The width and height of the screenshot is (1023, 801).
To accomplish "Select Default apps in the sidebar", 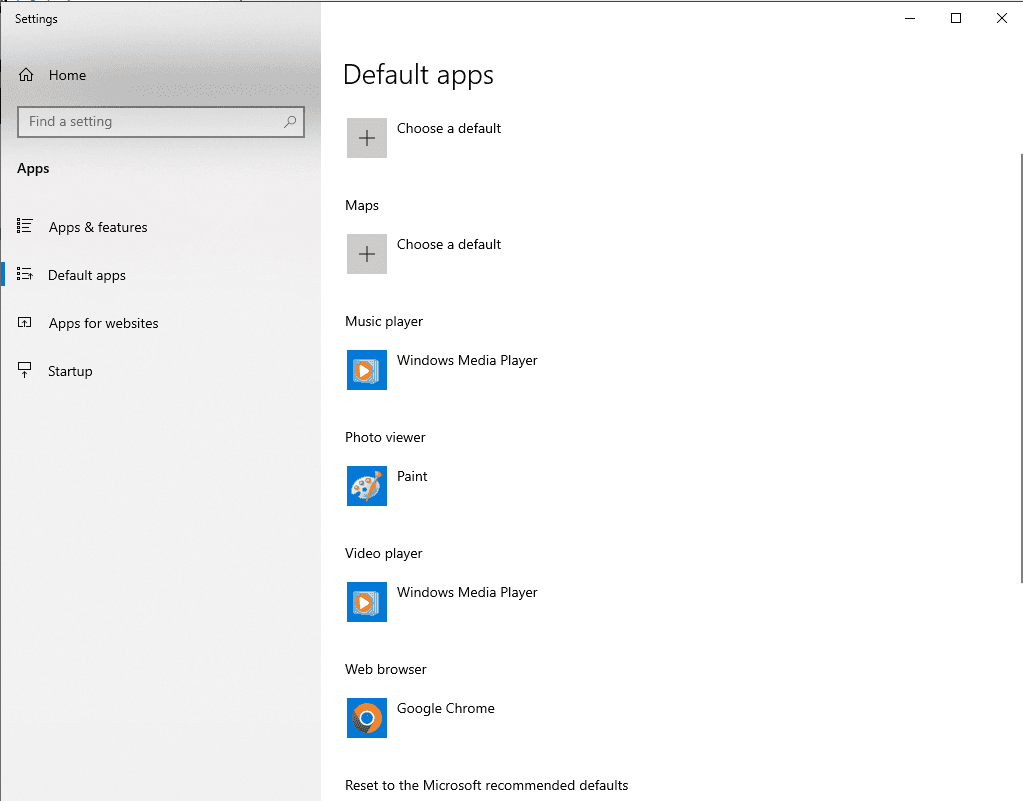I will click(x=87, y=275).
